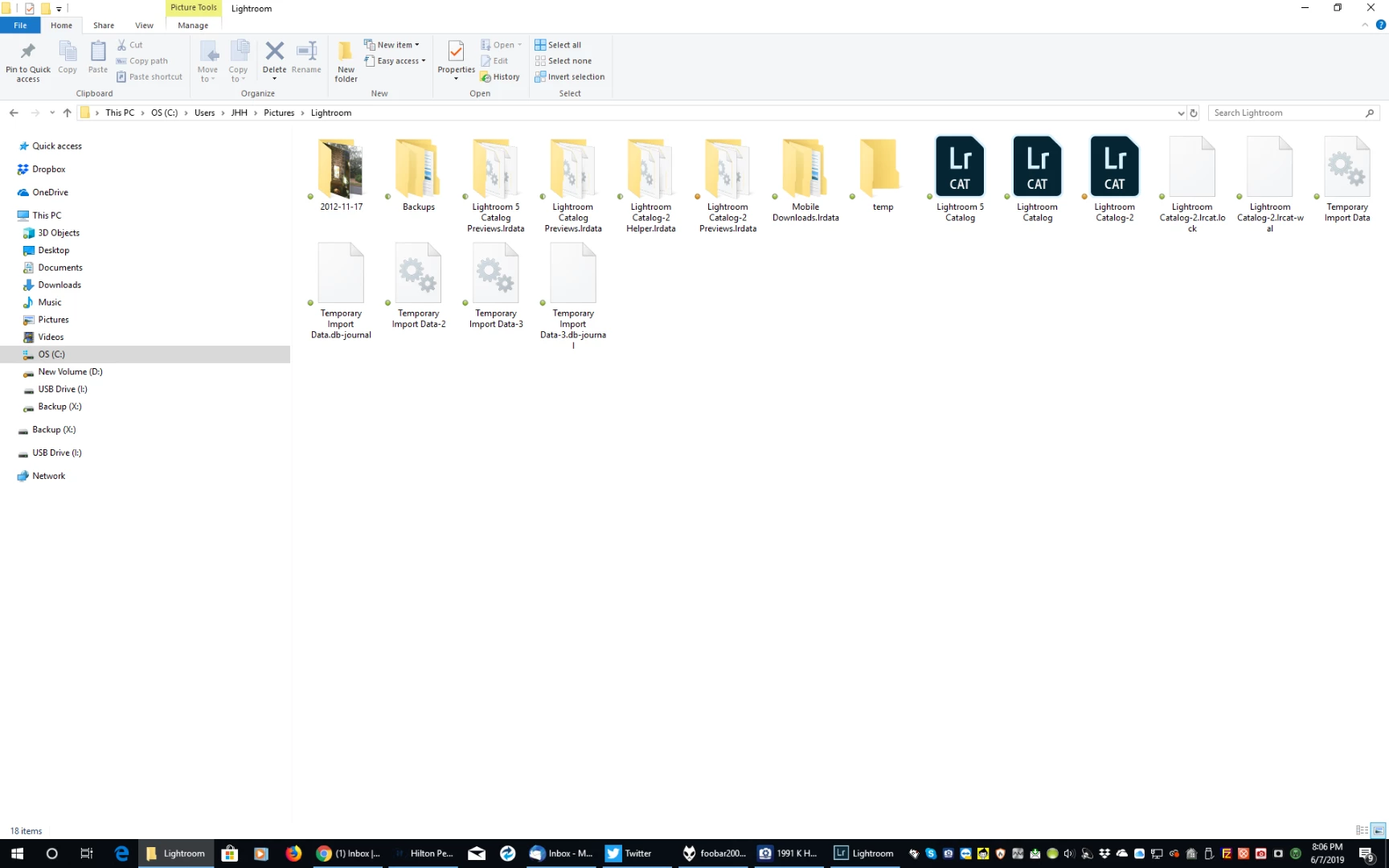Switch to the Manage ribbon tab
The height and width of the screenshot is (868, 1389).
[193, 26]
